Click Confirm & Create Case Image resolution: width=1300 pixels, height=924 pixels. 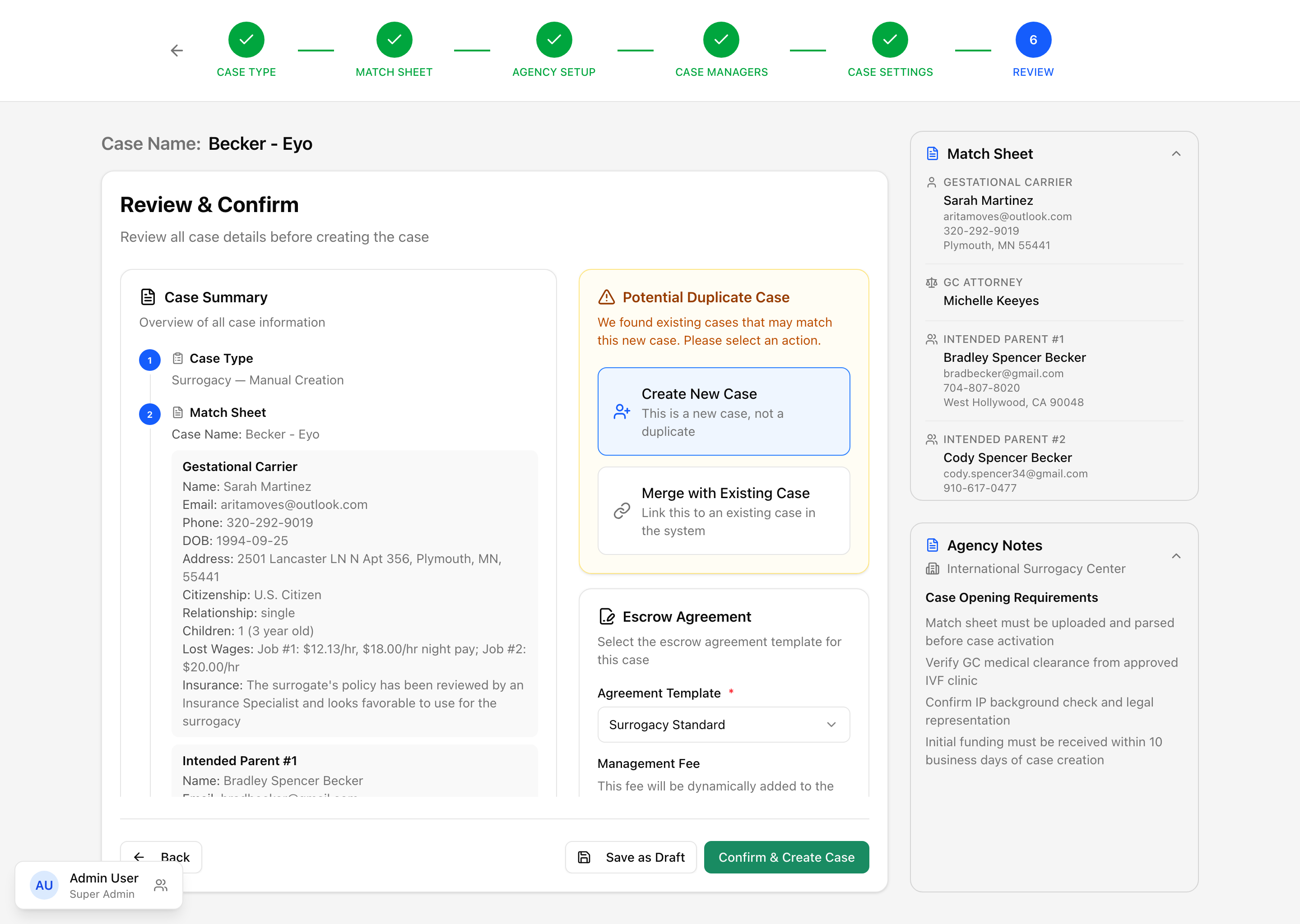[786, 857]
